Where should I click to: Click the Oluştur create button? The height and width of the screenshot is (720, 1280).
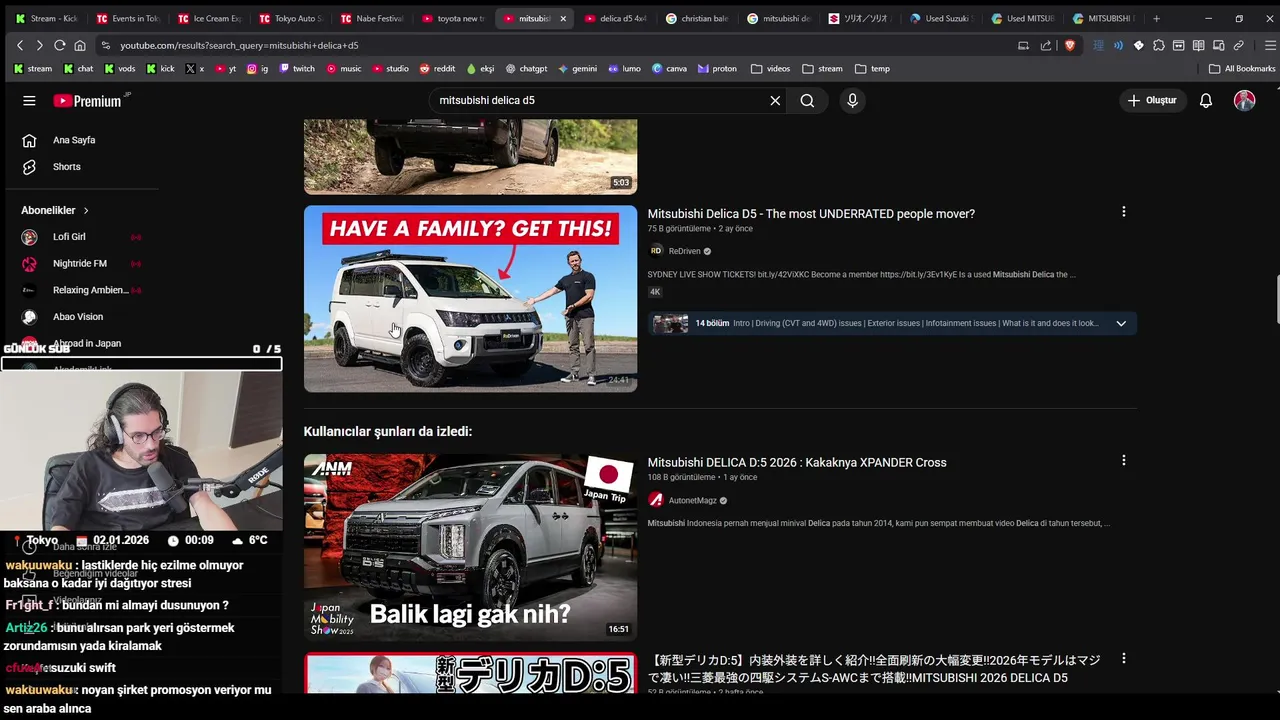click(1153, 101)
